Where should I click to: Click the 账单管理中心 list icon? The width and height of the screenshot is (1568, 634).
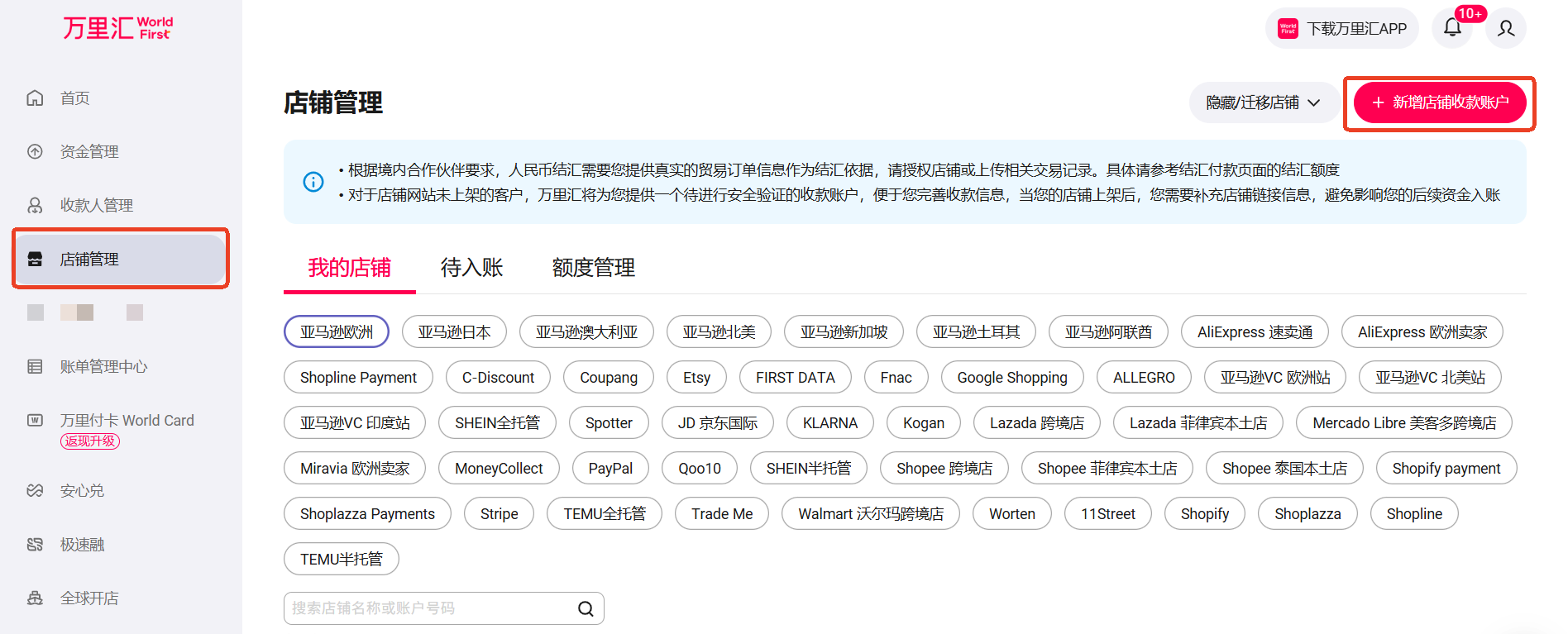[35, 367]
